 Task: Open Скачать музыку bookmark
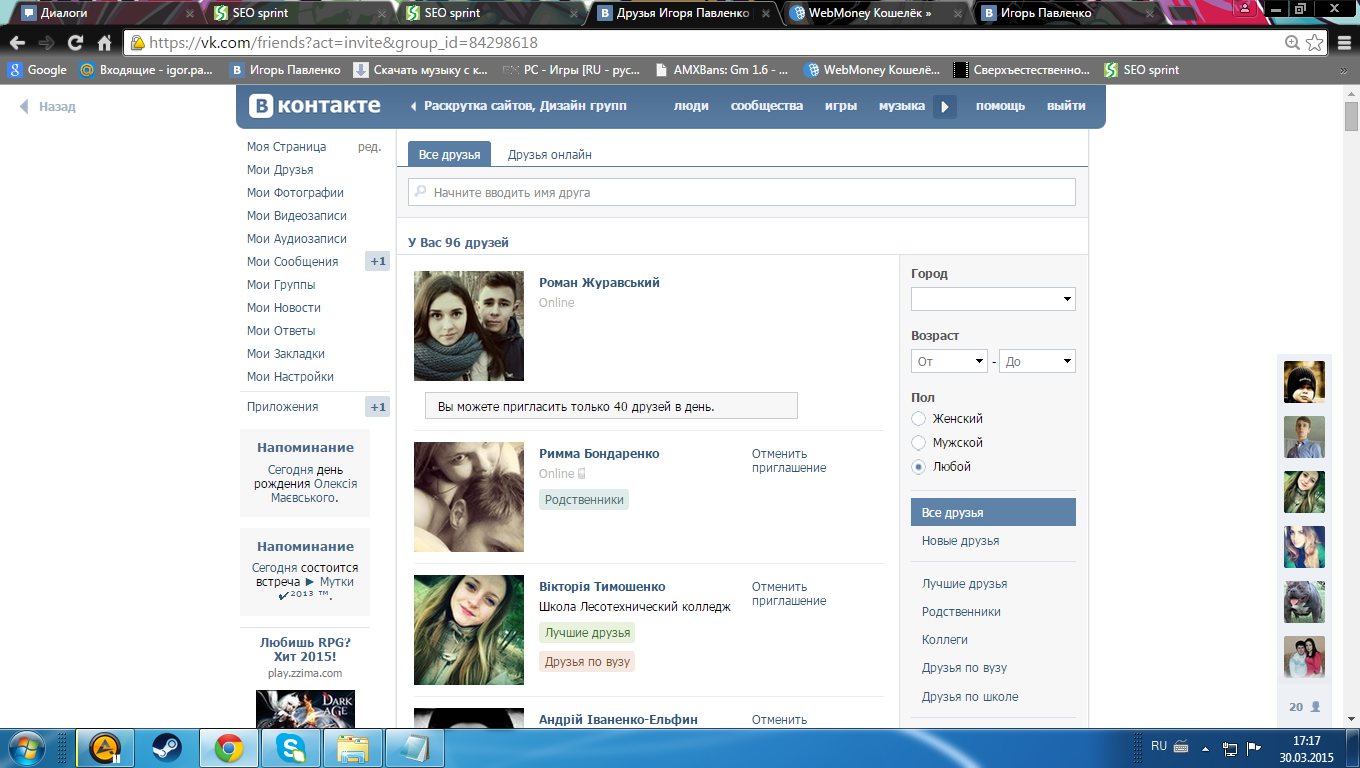421,70
